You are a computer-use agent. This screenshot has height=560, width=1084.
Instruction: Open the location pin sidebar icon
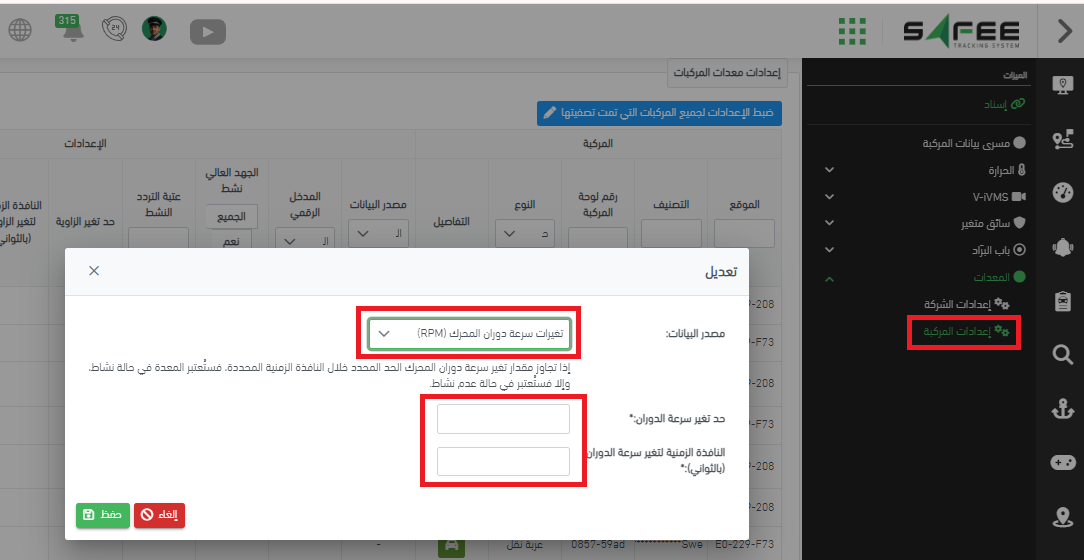point(1062,516)
